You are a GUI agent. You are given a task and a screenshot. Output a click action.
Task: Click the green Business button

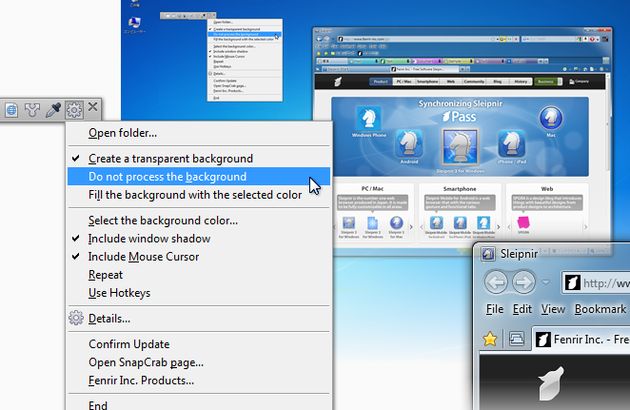point(548,82)
